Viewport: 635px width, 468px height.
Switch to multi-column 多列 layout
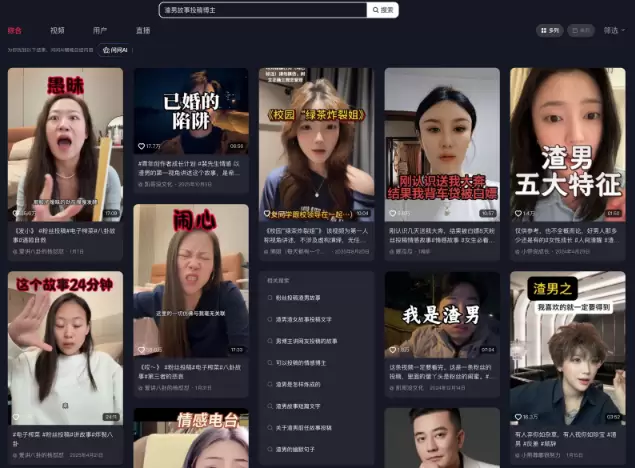[550, 30]
